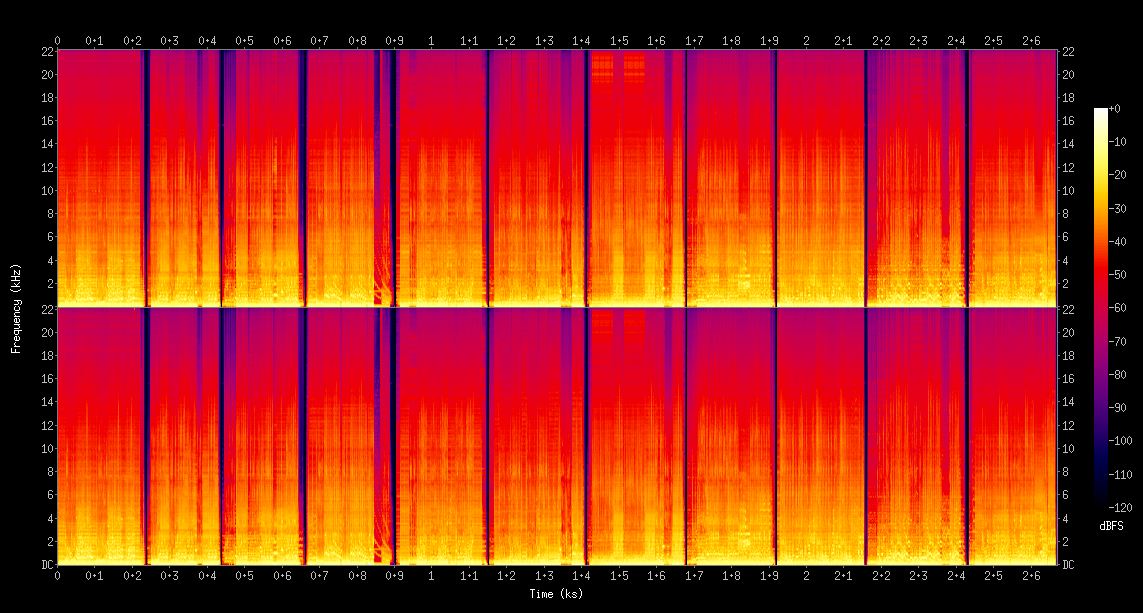This screenshot has height=613, width=1143.
Task: Click the "2.6" tick on the bottom time axis
Action: [1031, 577]
